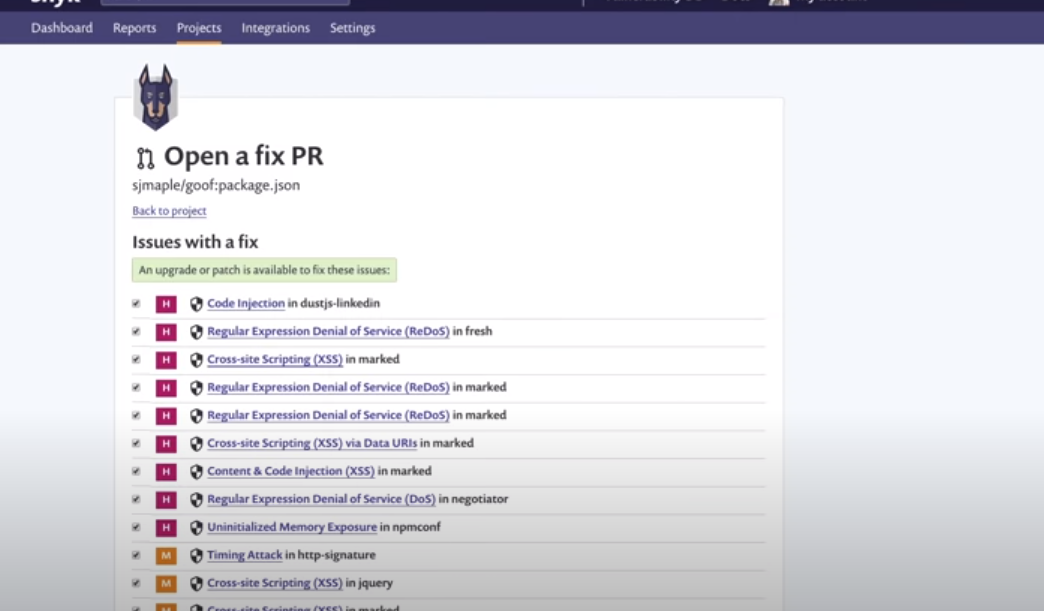The width and height of the screenshot is (1044, 611).
Task: Click the shield icon on the fresh ReDoS row
Action: (x=196, y=332)
